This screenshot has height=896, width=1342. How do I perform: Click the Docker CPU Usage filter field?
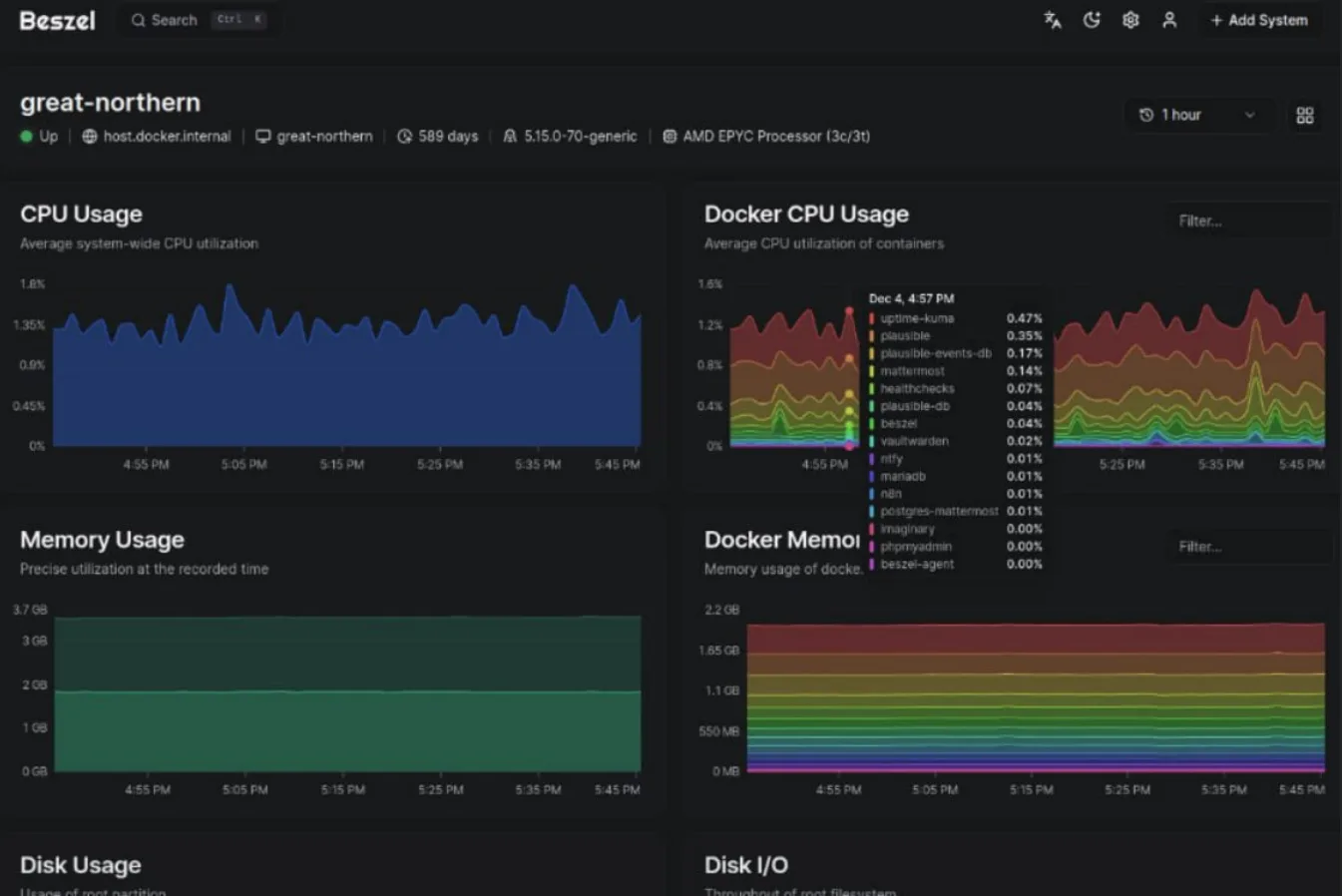tap(1249, 221)
